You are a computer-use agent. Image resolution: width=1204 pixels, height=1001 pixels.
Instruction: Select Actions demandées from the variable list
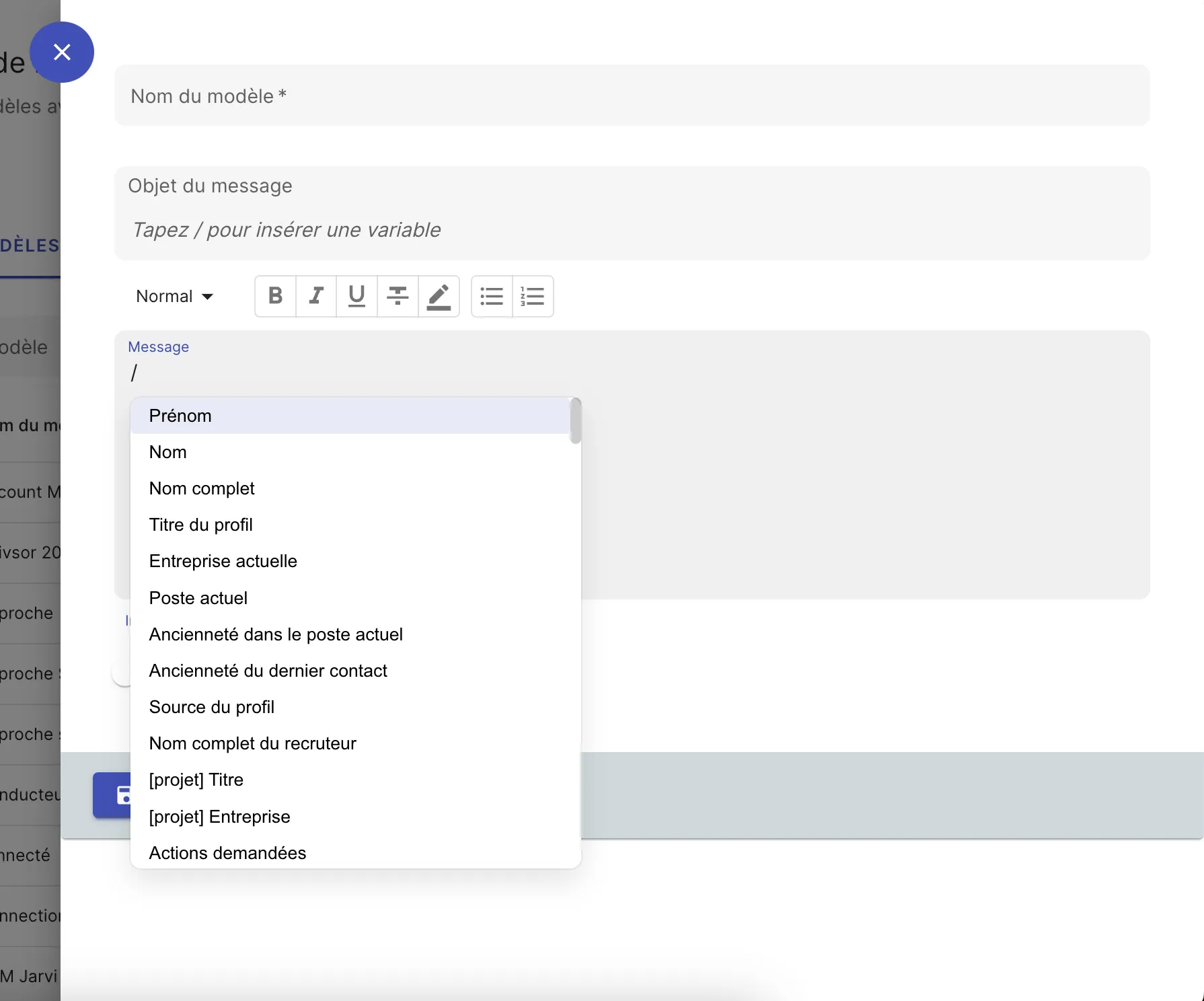pos(227,852)
